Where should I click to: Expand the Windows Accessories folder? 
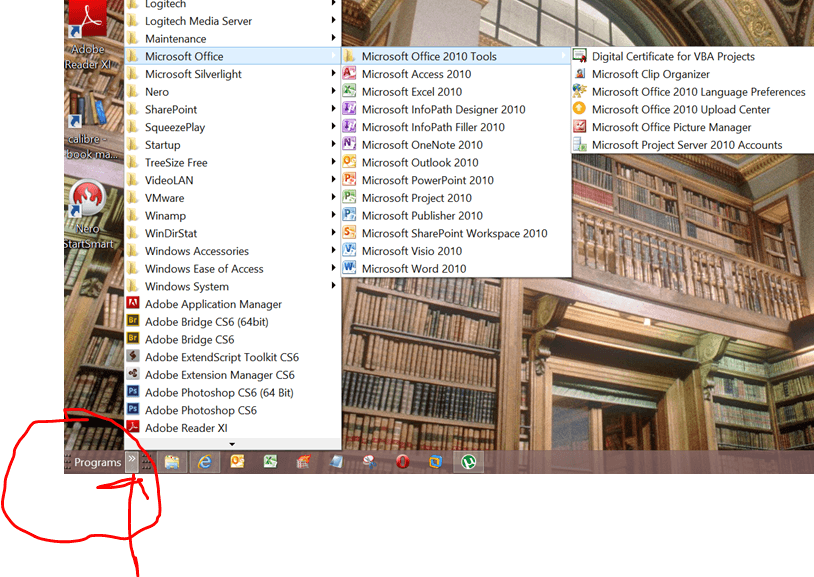click(196, 251)
